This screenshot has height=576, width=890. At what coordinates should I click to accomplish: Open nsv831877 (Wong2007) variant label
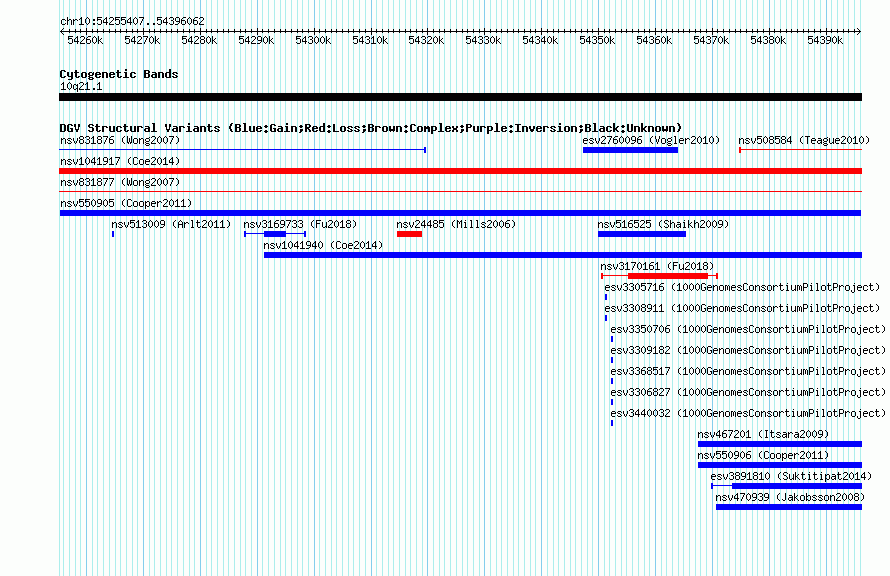[120, 182]
